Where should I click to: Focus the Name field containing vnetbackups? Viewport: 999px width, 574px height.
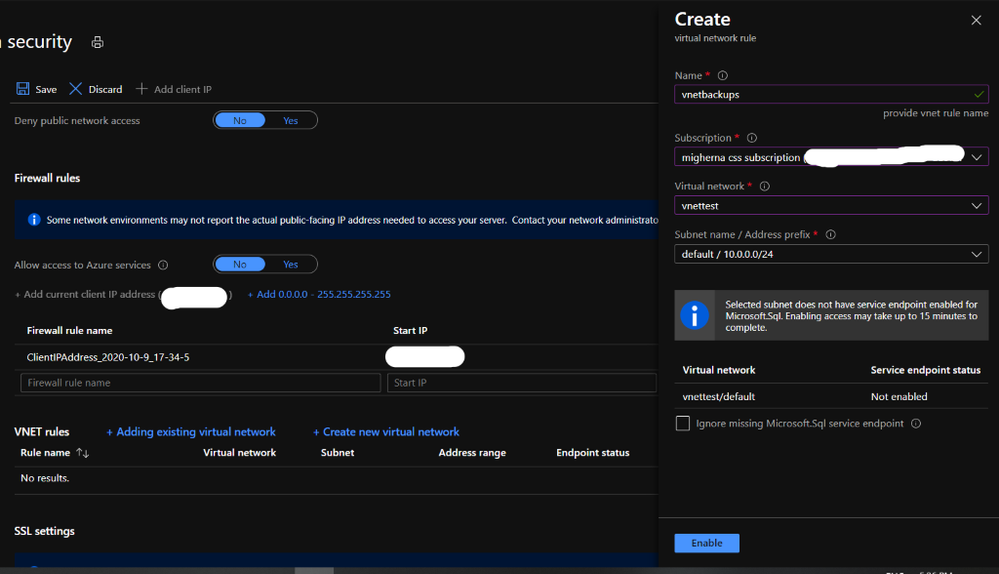[831, 94]
